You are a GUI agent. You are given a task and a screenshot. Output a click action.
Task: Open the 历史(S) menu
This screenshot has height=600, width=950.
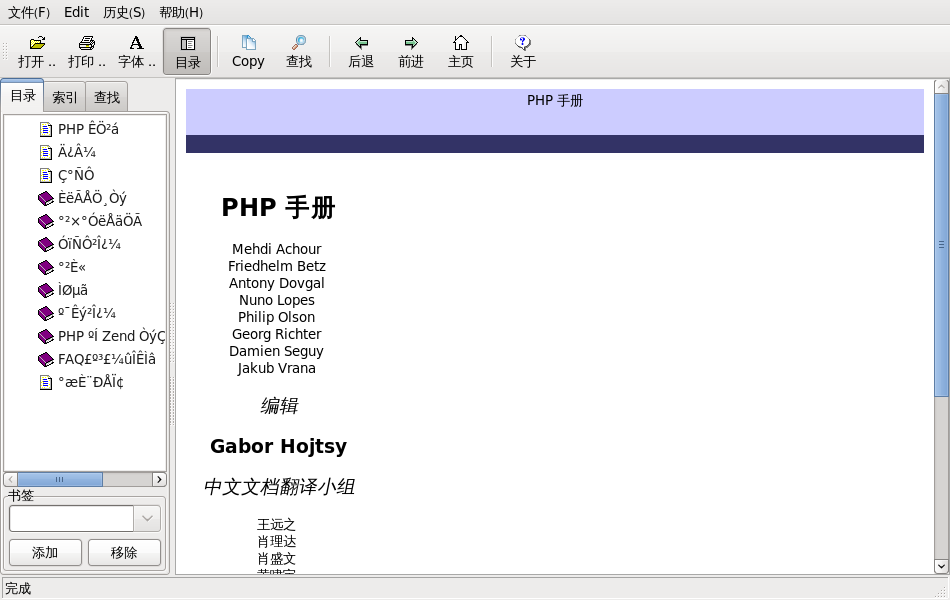coord(124,12)
